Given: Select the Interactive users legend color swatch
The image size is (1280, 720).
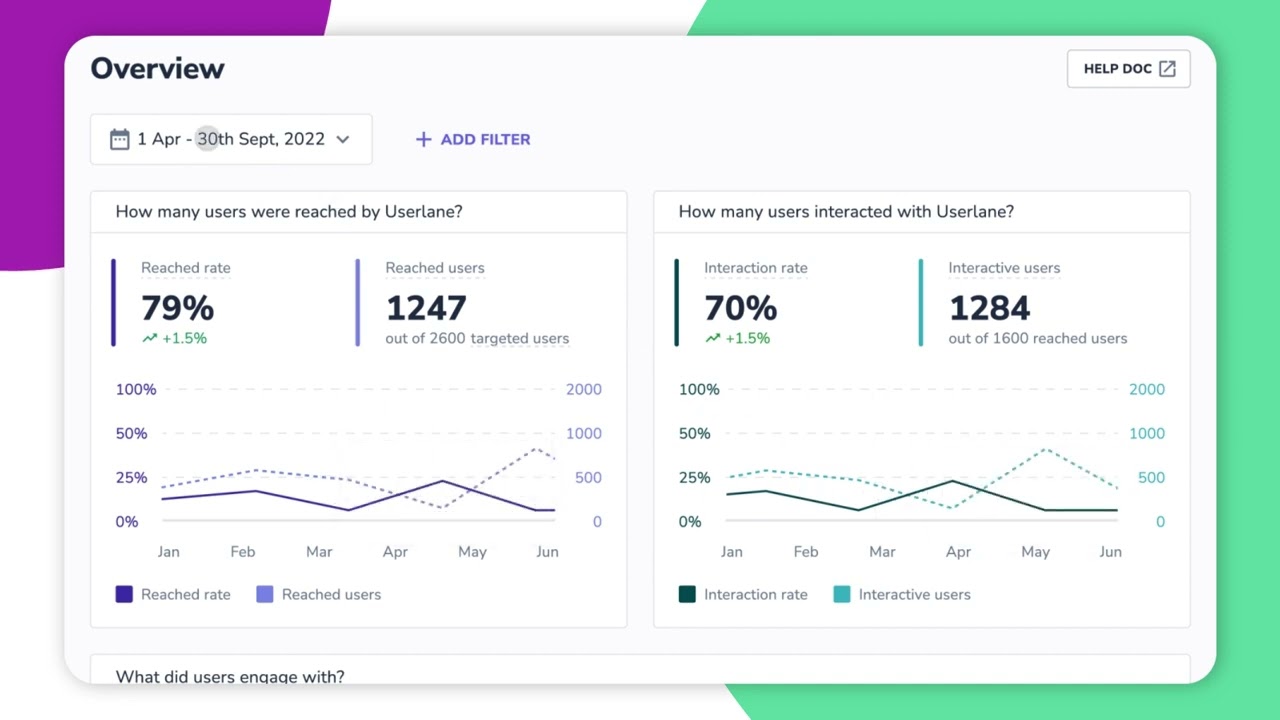Looking at the screenshot, I should (x=842, y=594).
